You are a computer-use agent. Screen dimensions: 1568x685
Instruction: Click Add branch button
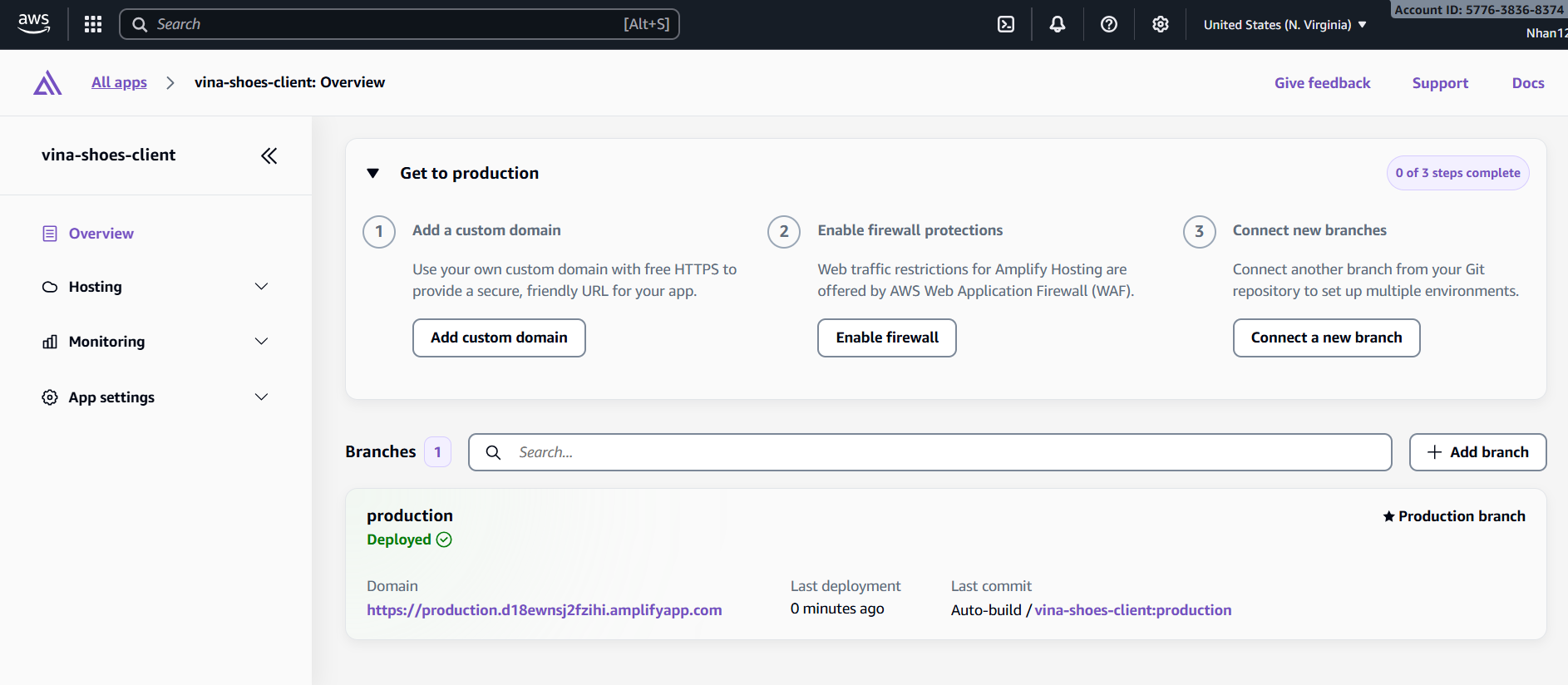pyautogui.click(x=1477, y=452)
